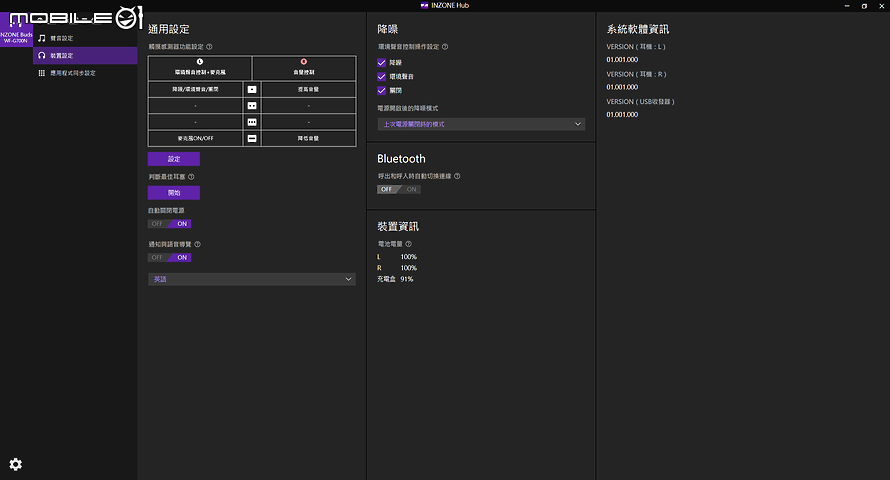The image size is (890, 480).
Task: Open the 英語 language dropdown
Action: [252, 279]
